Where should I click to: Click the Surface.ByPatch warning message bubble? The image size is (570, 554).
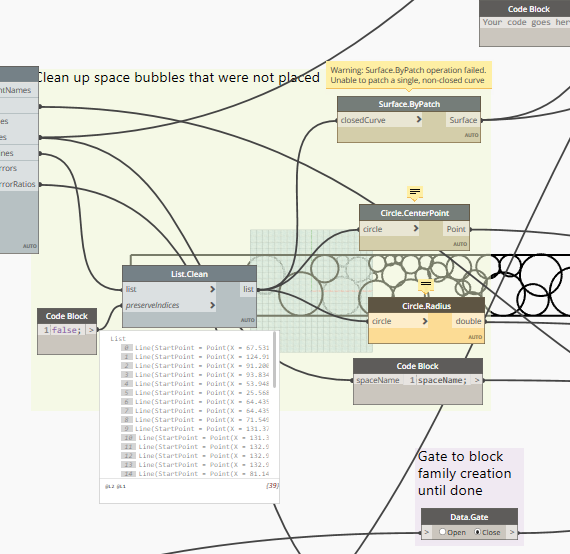pos(409,75)
